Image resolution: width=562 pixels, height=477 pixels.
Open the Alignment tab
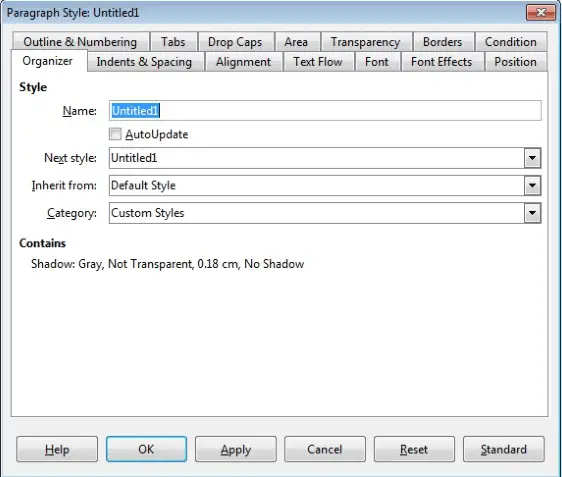click(x=243, y=62)
